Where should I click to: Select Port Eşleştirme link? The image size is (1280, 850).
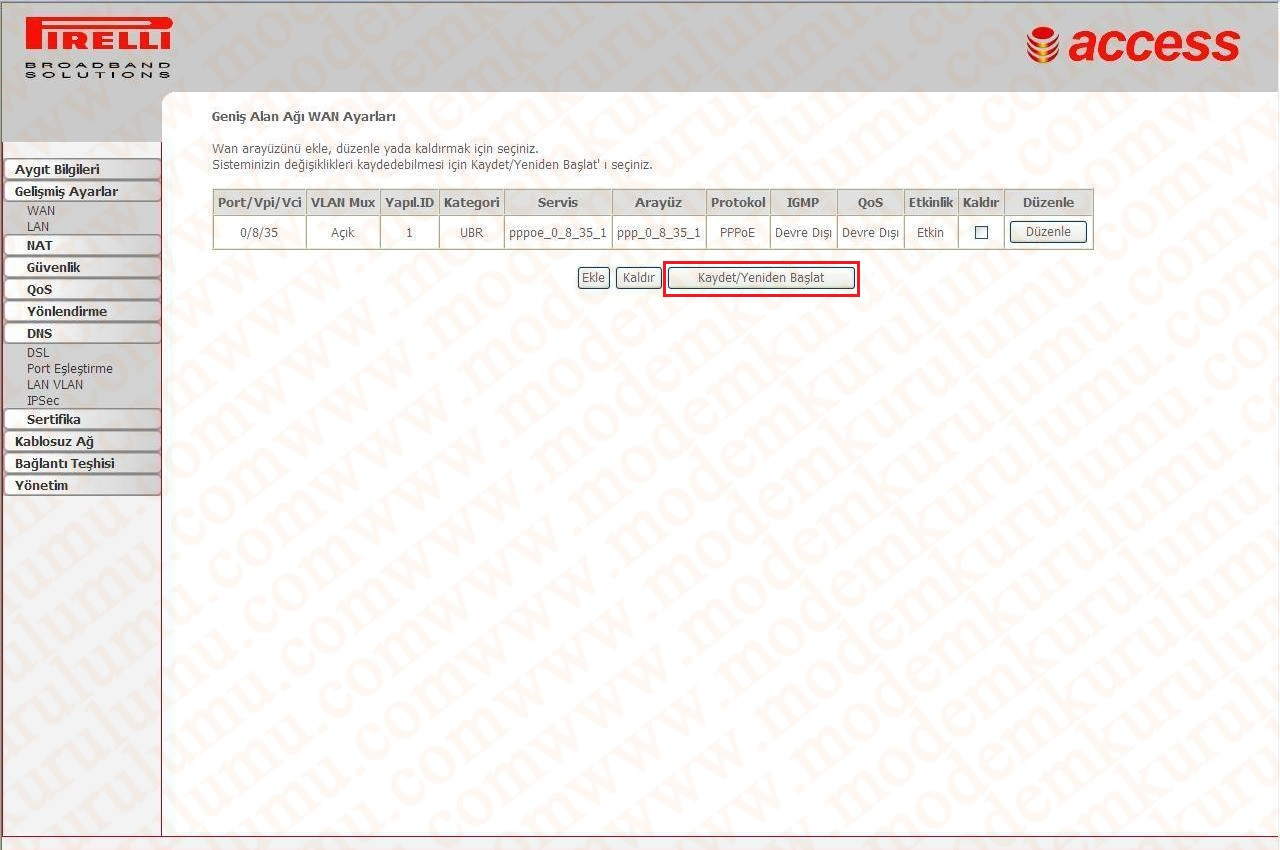(70, 369)
